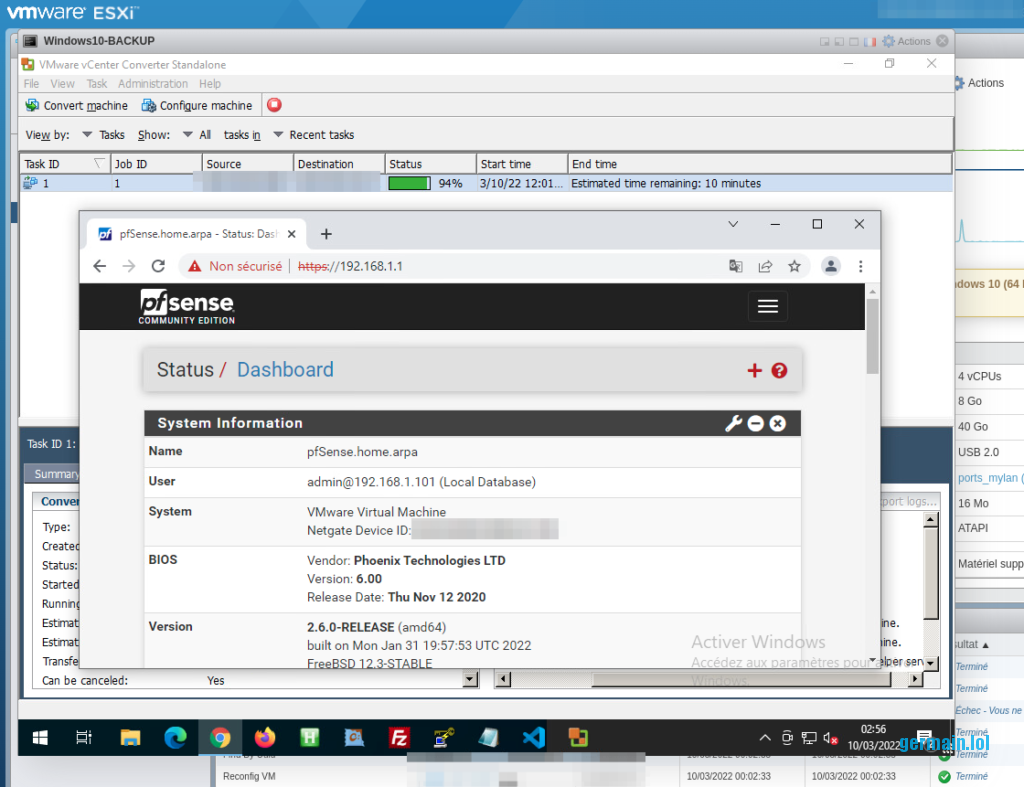The image size is (1024, 787).
Task: Open FileZilla from the taskbar
Action: (x=399, y=738)
